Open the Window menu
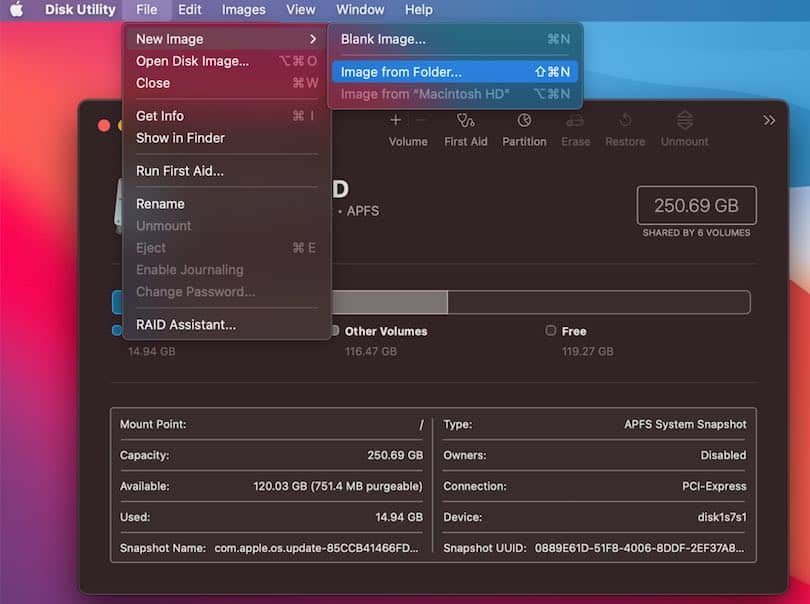Image resolution: width=810 pixels, height=604 pixels. coord(360,9)
